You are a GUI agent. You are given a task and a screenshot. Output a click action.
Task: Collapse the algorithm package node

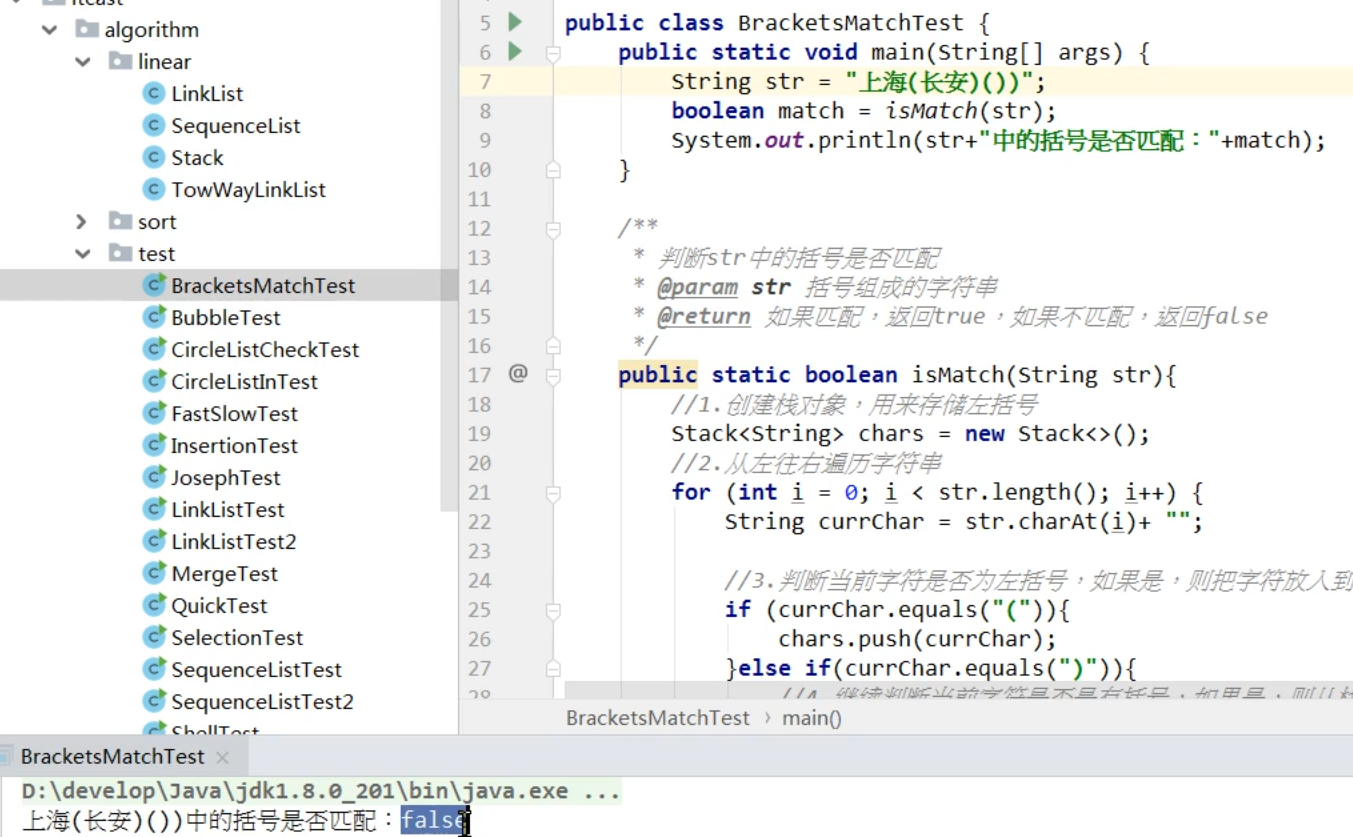tap(50, 30)
